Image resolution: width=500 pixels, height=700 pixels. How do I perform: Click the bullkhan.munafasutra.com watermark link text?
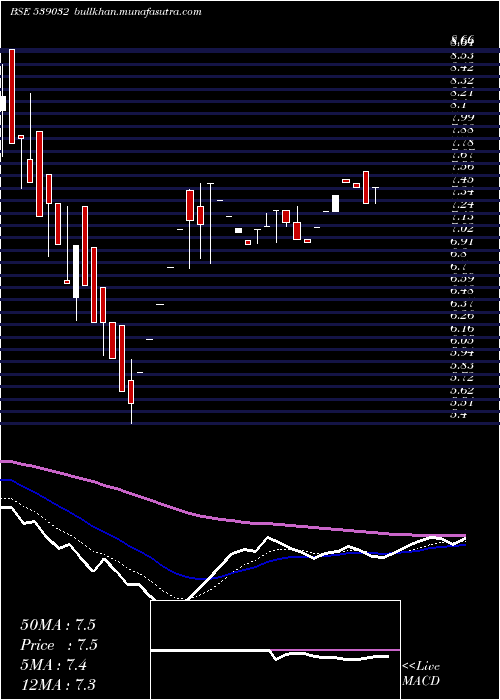click(137, 12)
